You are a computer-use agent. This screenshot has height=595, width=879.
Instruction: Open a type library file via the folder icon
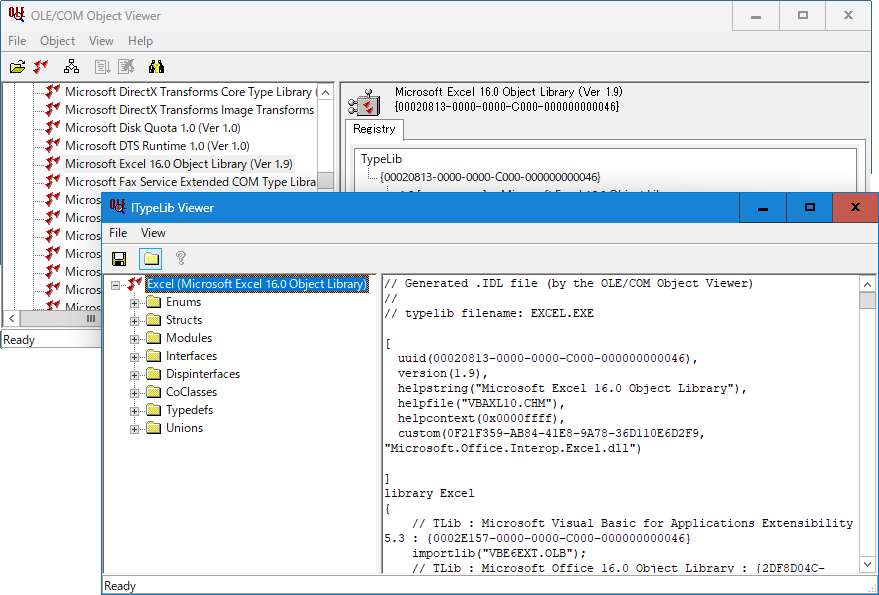(x=18, y=66)
